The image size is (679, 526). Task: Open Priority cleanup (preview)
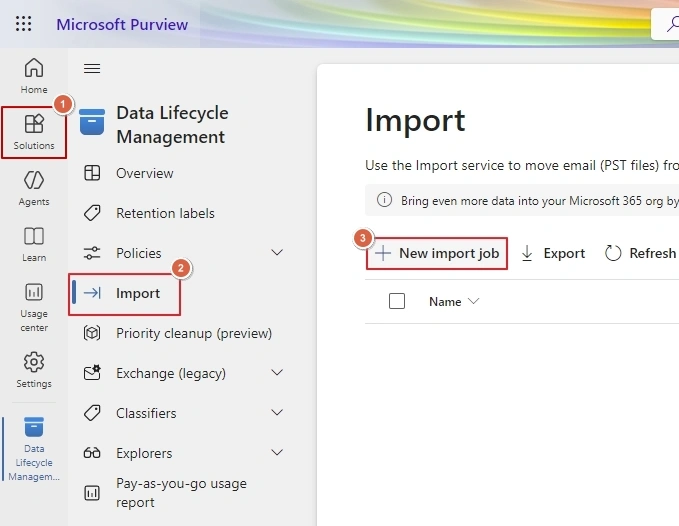pyautogui.click(x=194, y=333)
